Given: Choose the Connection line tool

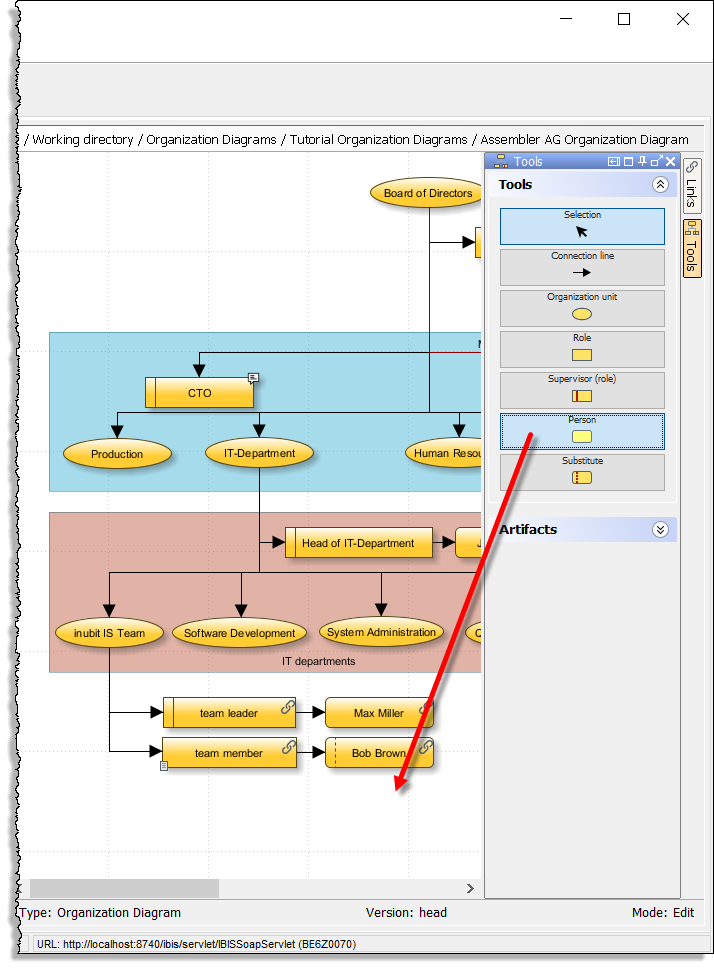Looking at the screenshot, I should tap(582, 267).
